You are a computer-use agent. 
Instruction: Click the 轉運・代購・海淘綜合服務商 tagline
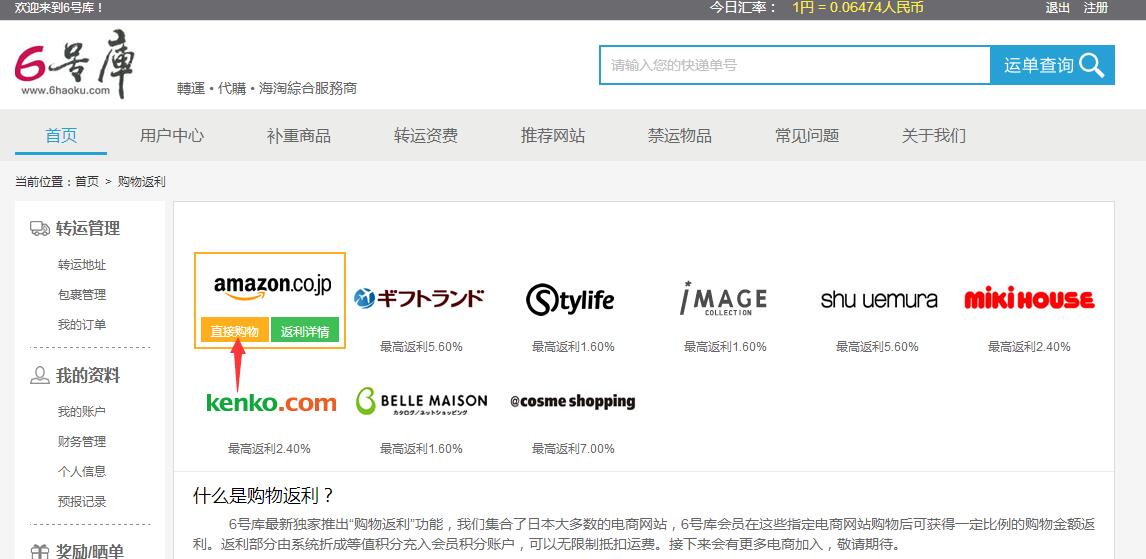click(267, 88)
